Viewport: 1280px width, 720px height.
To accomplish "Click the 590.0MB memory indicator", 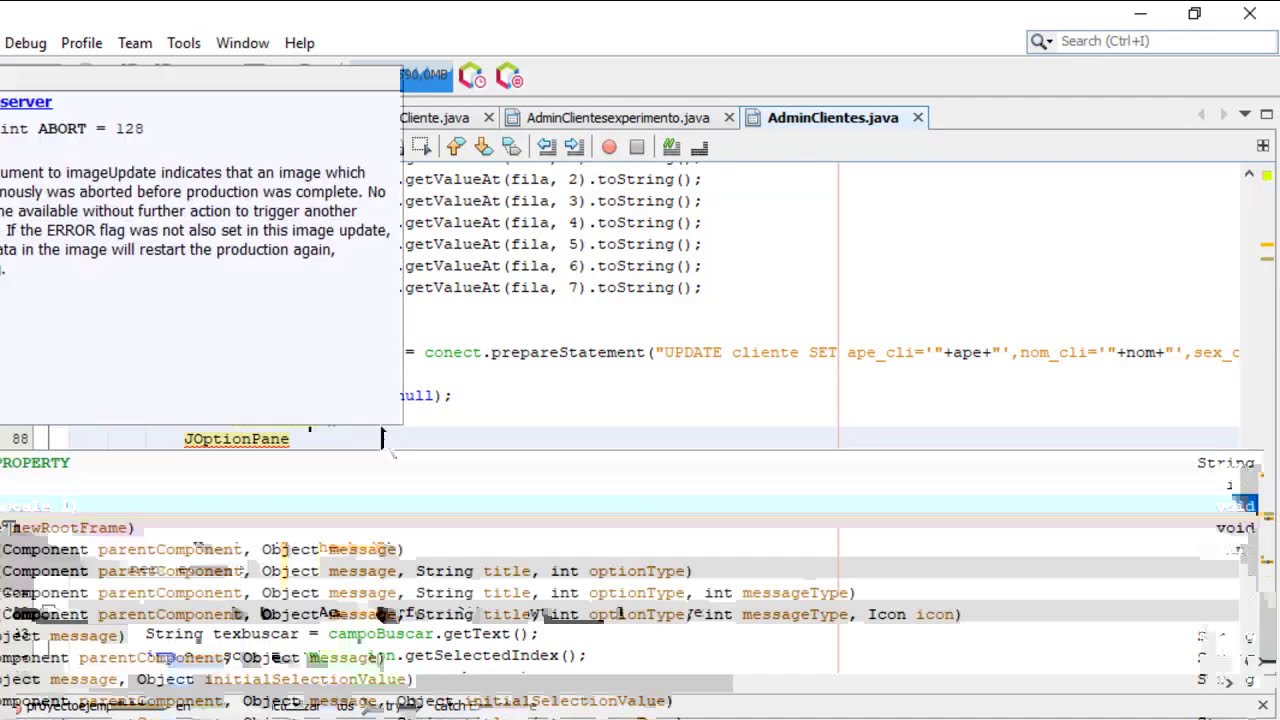I will [x=425, y=75].
